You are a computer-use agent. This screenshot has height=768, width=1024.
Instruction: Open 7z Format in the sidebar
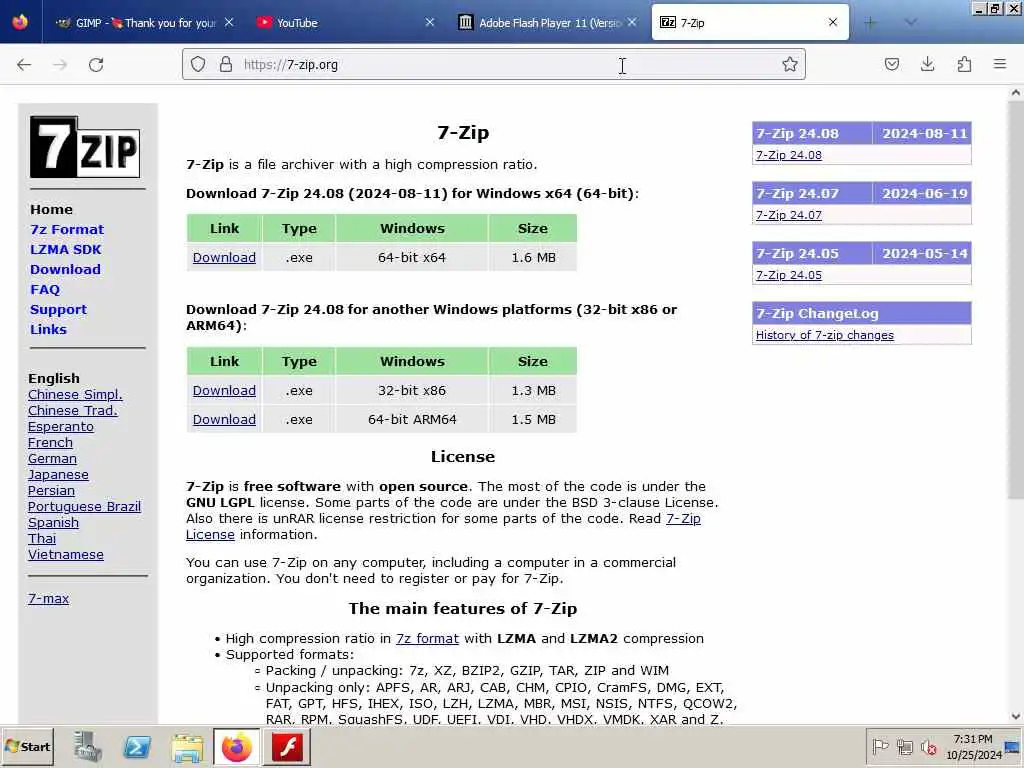point(67,229)
